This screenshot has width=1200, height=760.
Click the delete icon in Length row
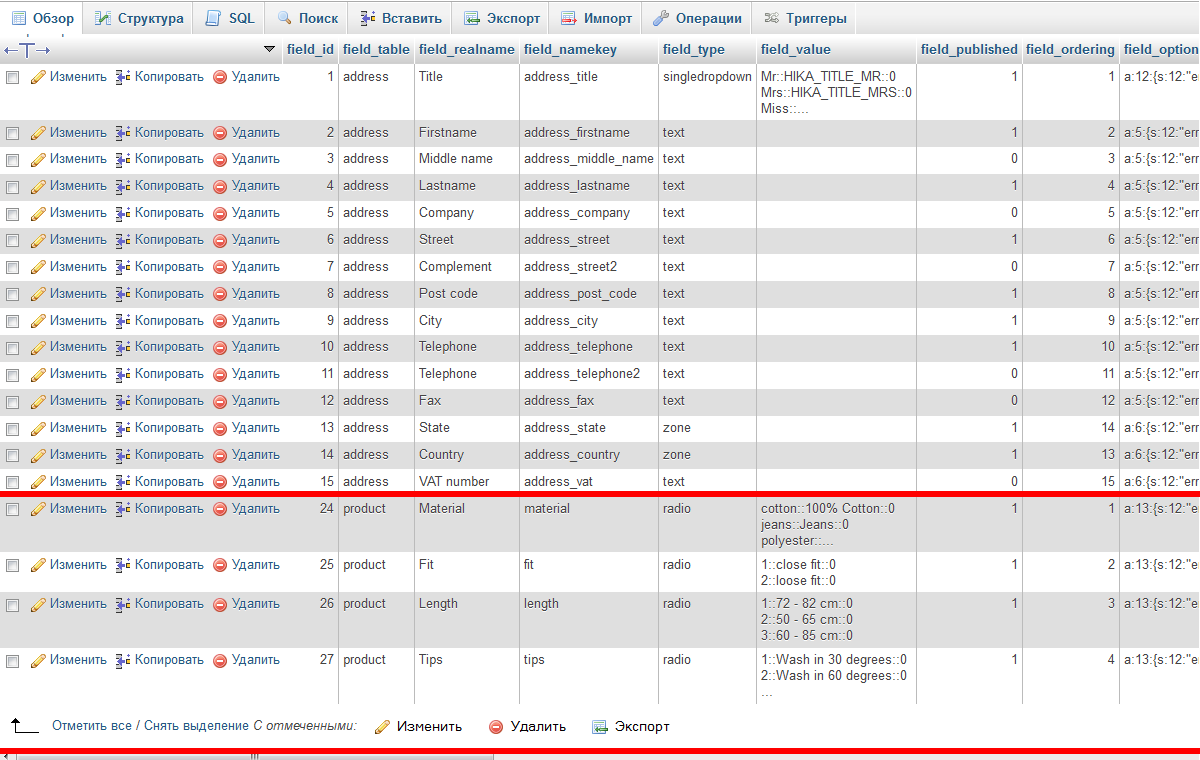pos(220,604)
